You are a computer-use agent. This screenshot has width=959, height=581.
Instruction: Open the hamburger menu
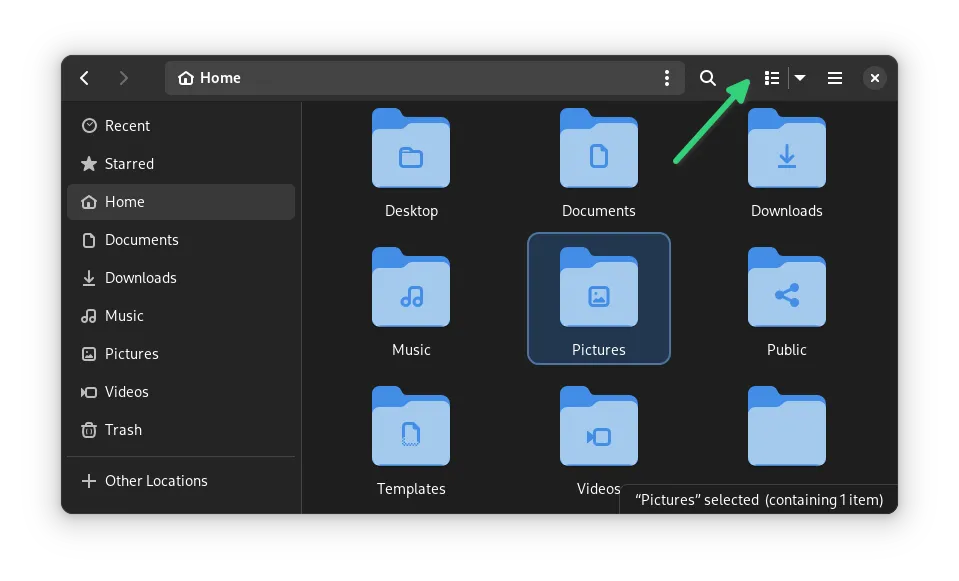point(835,78)
